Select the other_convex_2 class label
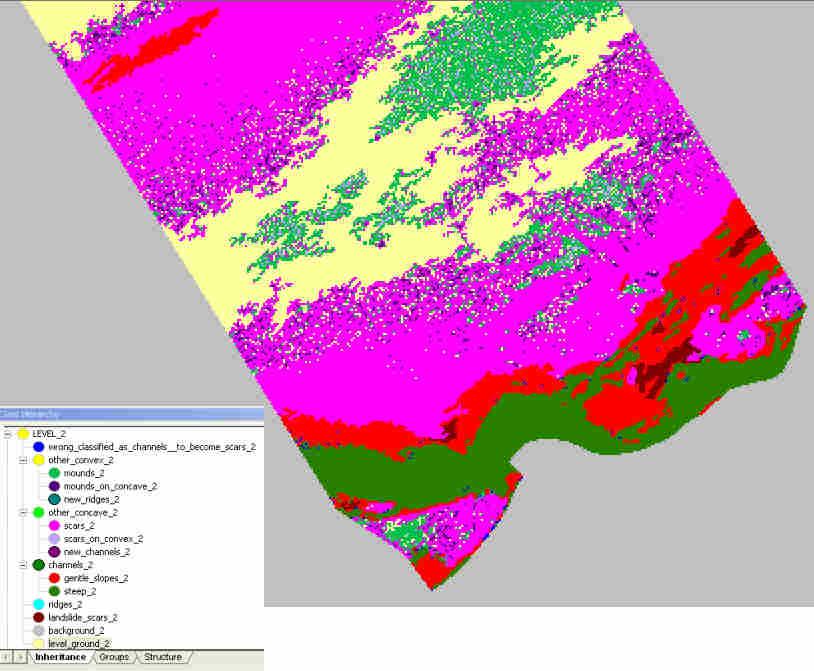 [80, 460]
